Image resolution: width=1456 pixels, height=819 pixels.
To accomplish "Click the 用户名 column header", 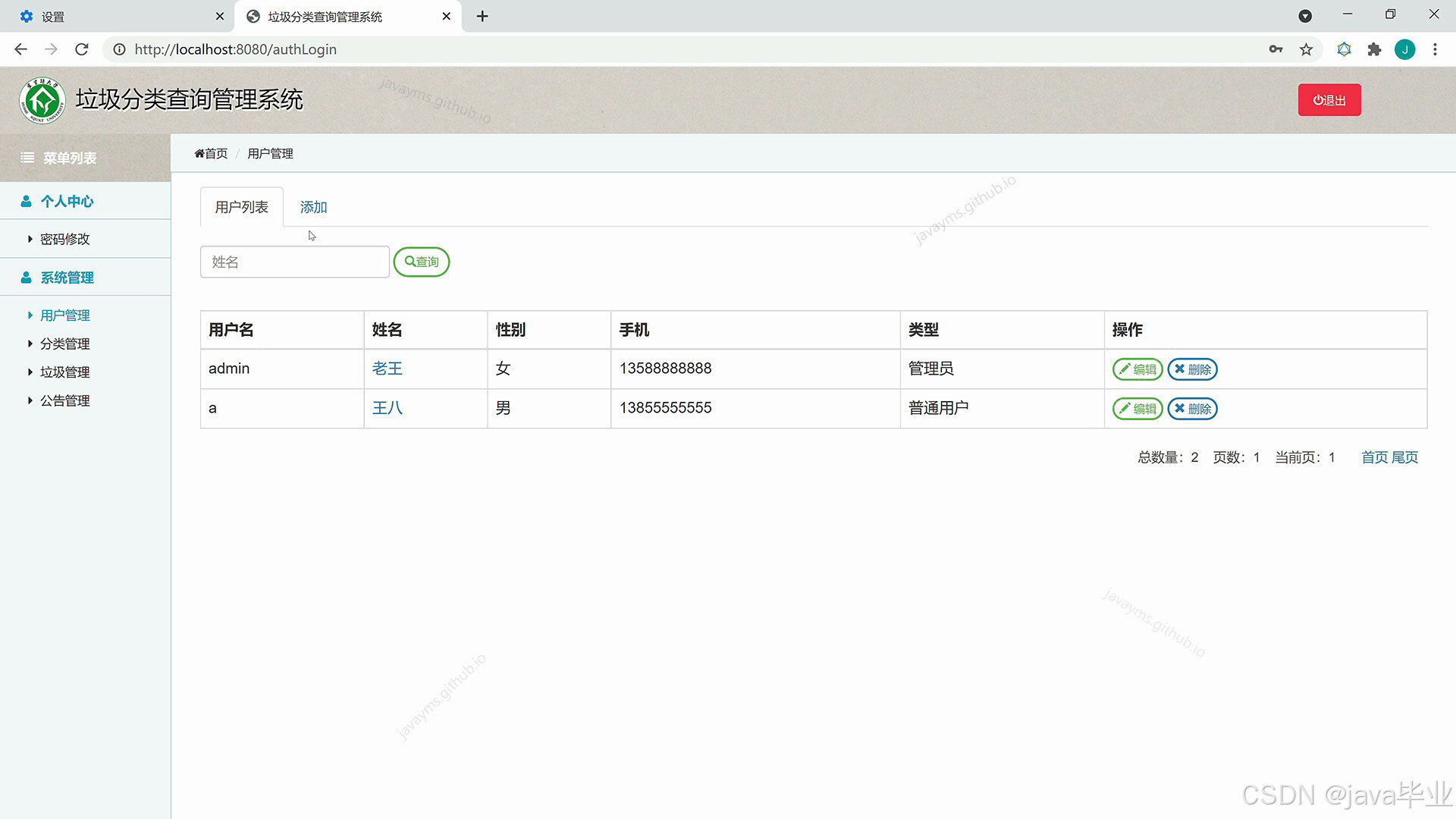I will point(282,330).
